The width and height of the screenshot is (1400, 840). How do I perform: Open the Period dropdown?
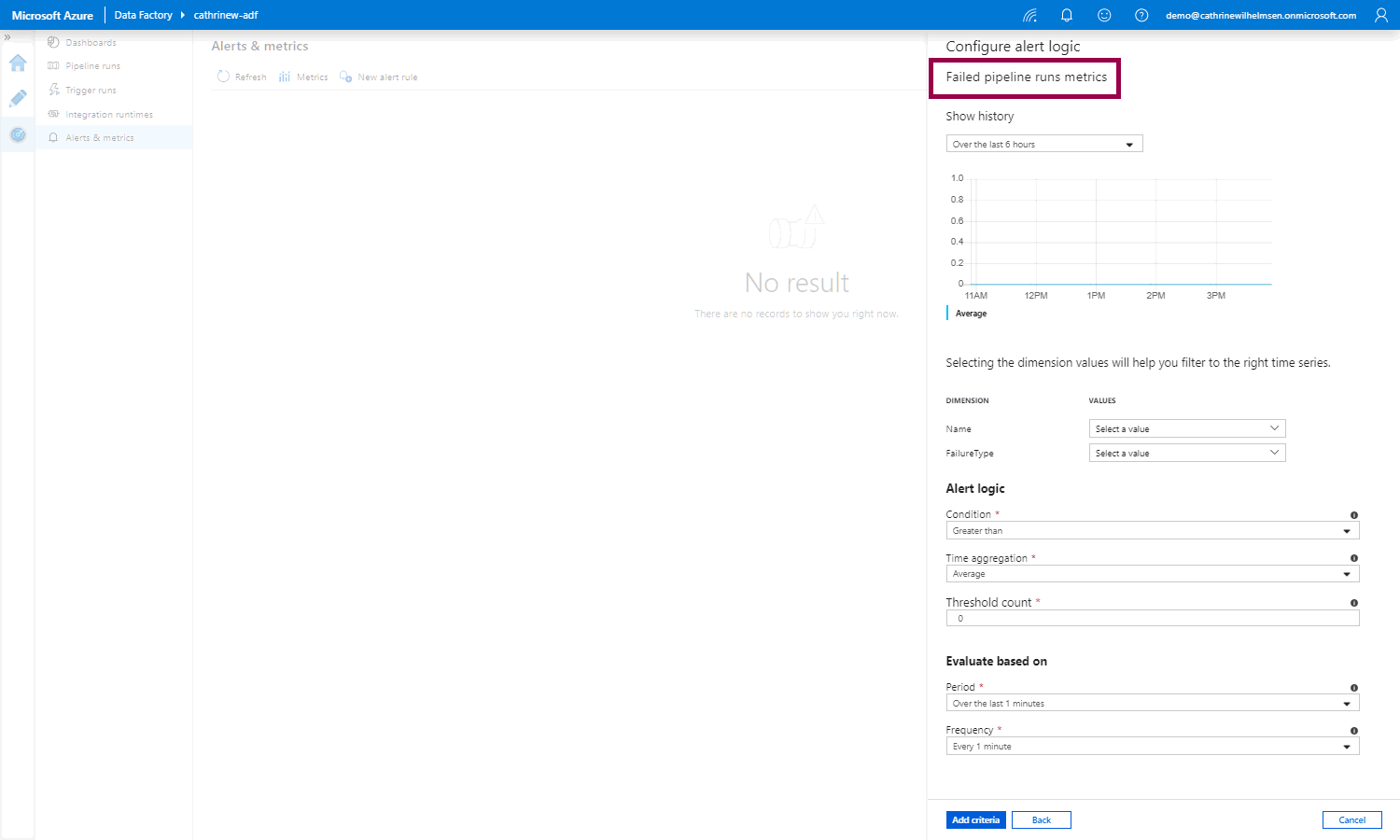1152,704
